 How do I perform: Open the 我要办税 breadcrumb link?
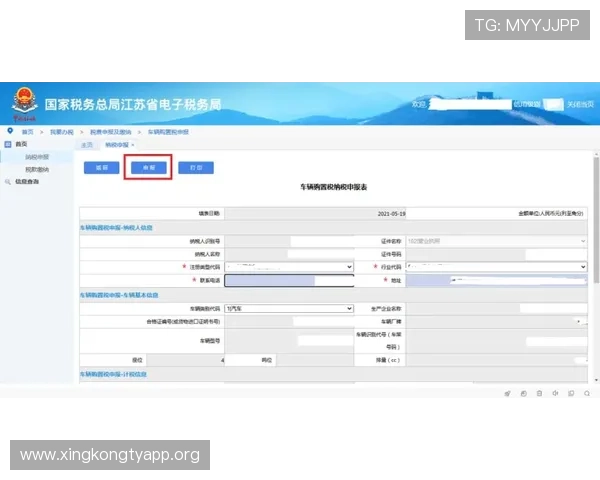pos(61,132)
